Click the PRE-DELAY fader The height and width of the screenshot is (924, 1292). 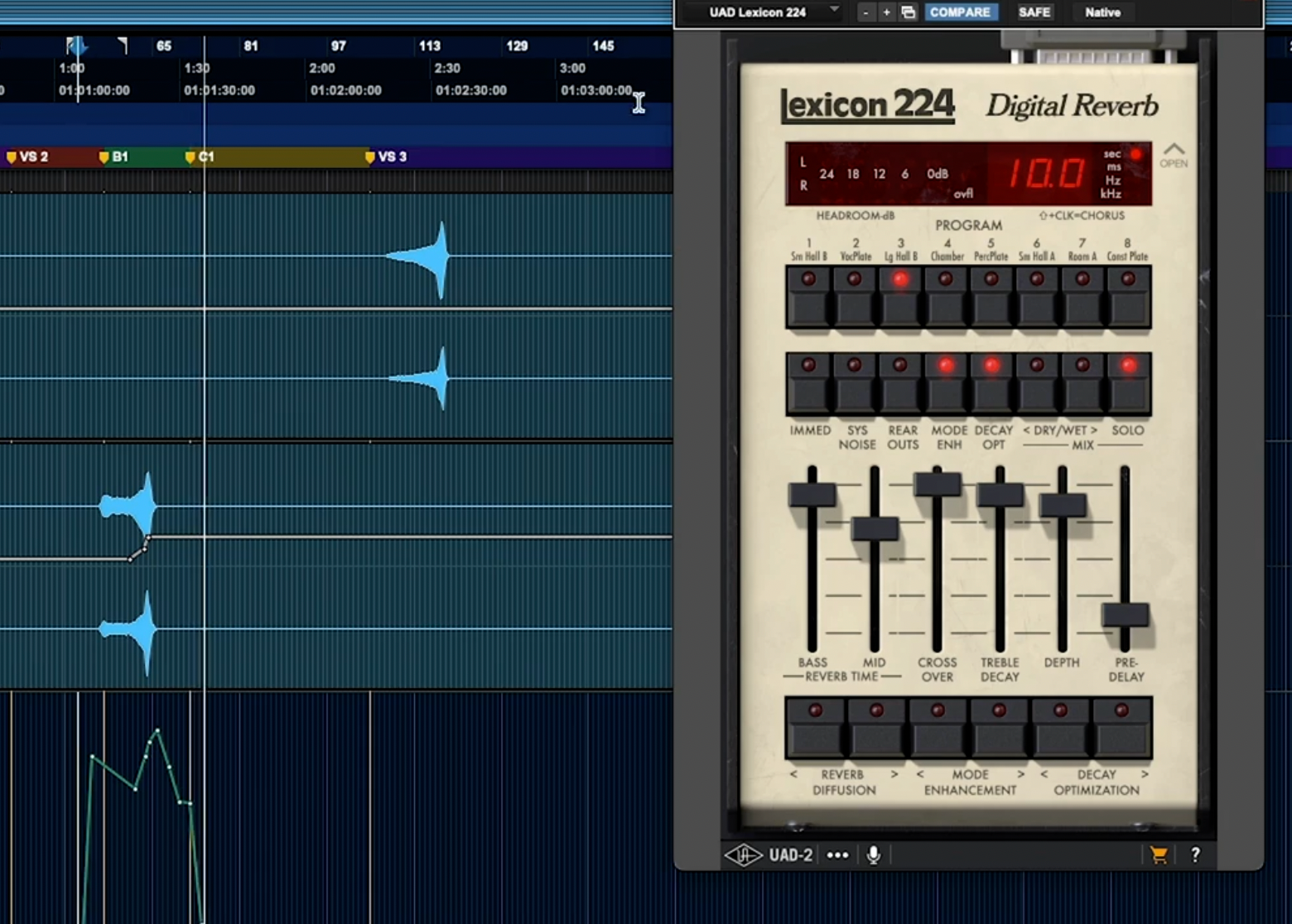click(1125, 615)
